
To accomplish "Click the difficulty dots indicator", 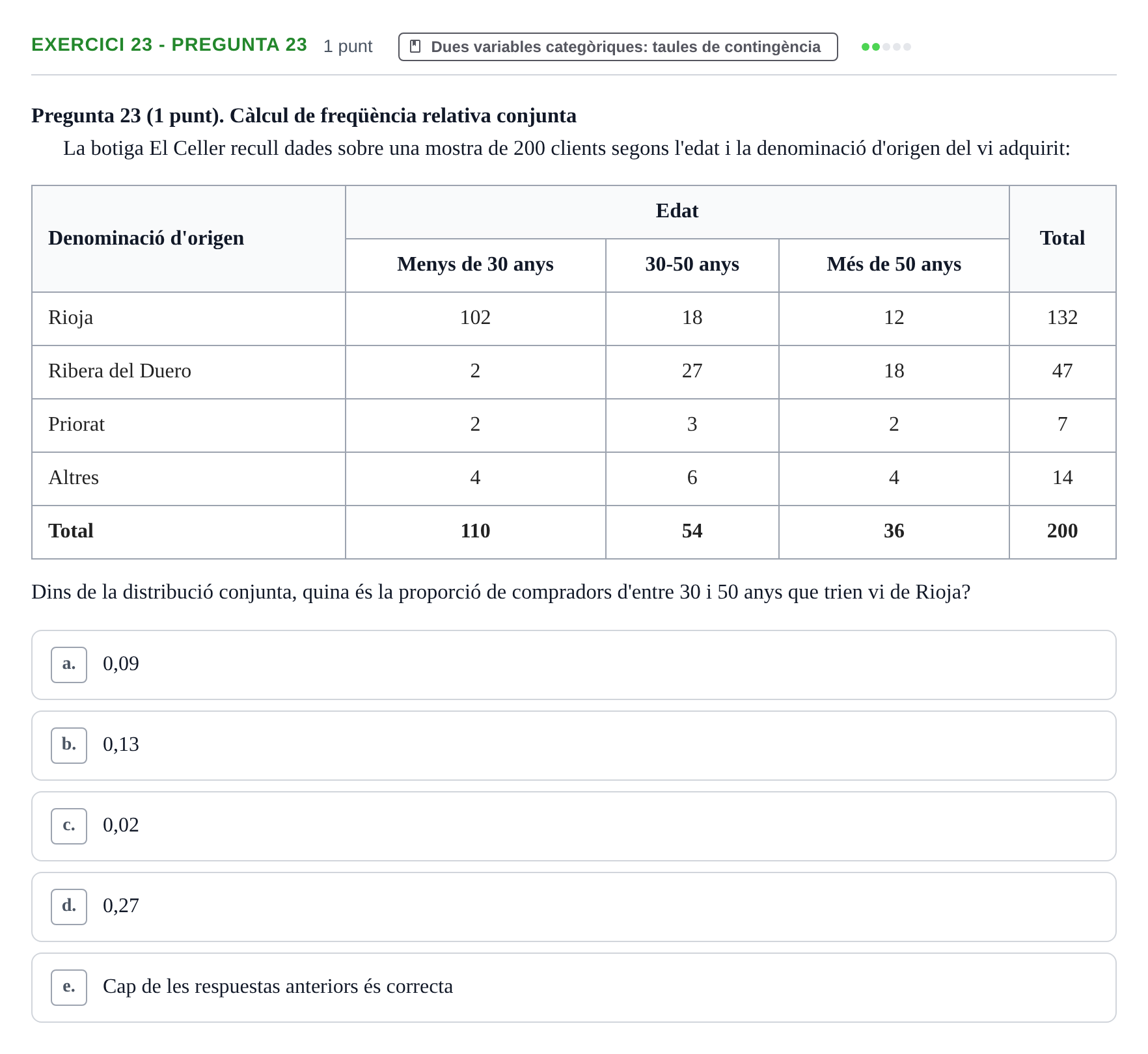I will 886,47.
